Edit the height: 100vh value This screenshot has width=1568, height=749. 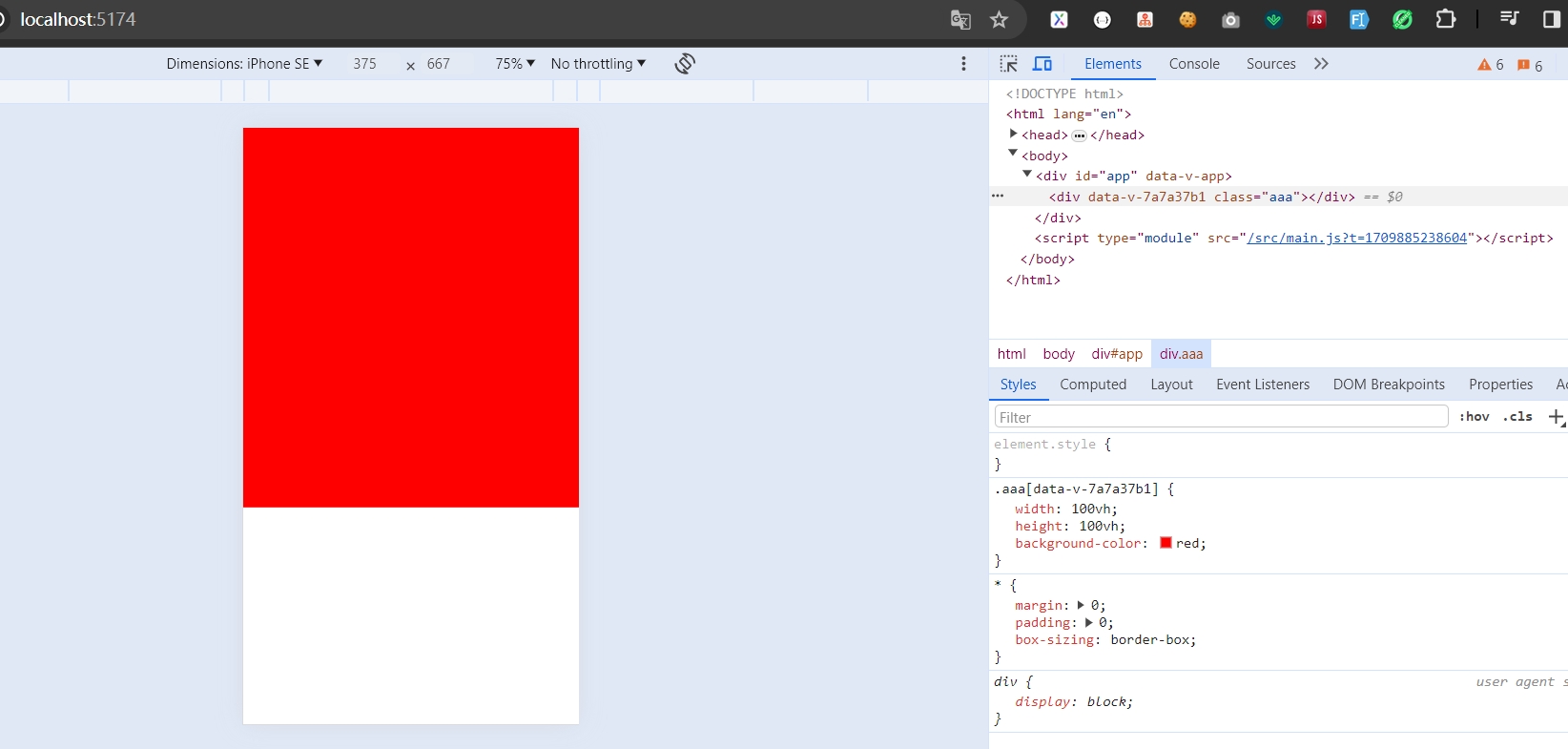pos(1099,527)
